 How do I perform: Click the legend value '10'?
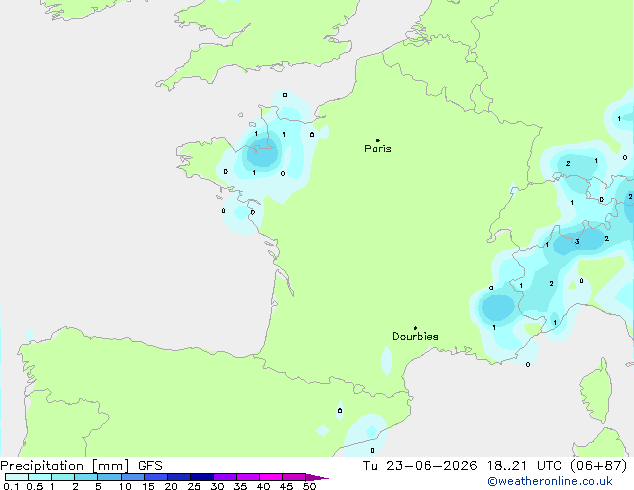tap(125, 486)
